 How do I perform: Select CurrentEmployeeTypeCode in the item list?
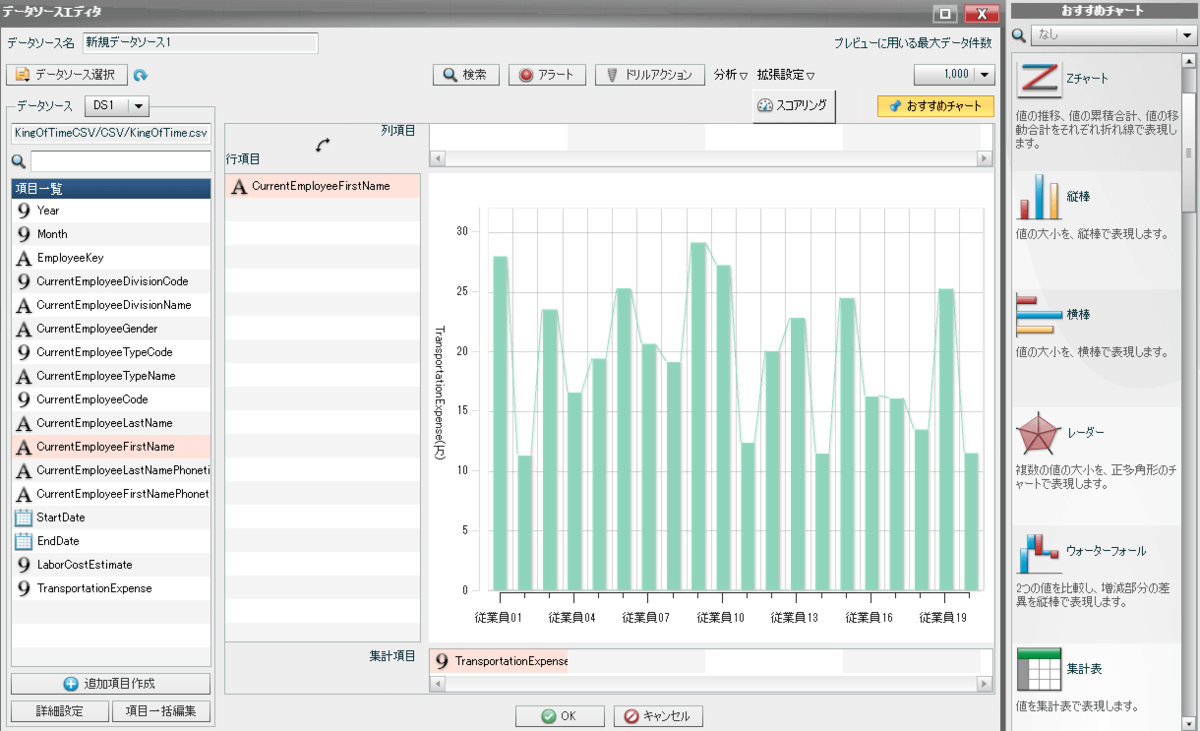click(x=111, y=352)
